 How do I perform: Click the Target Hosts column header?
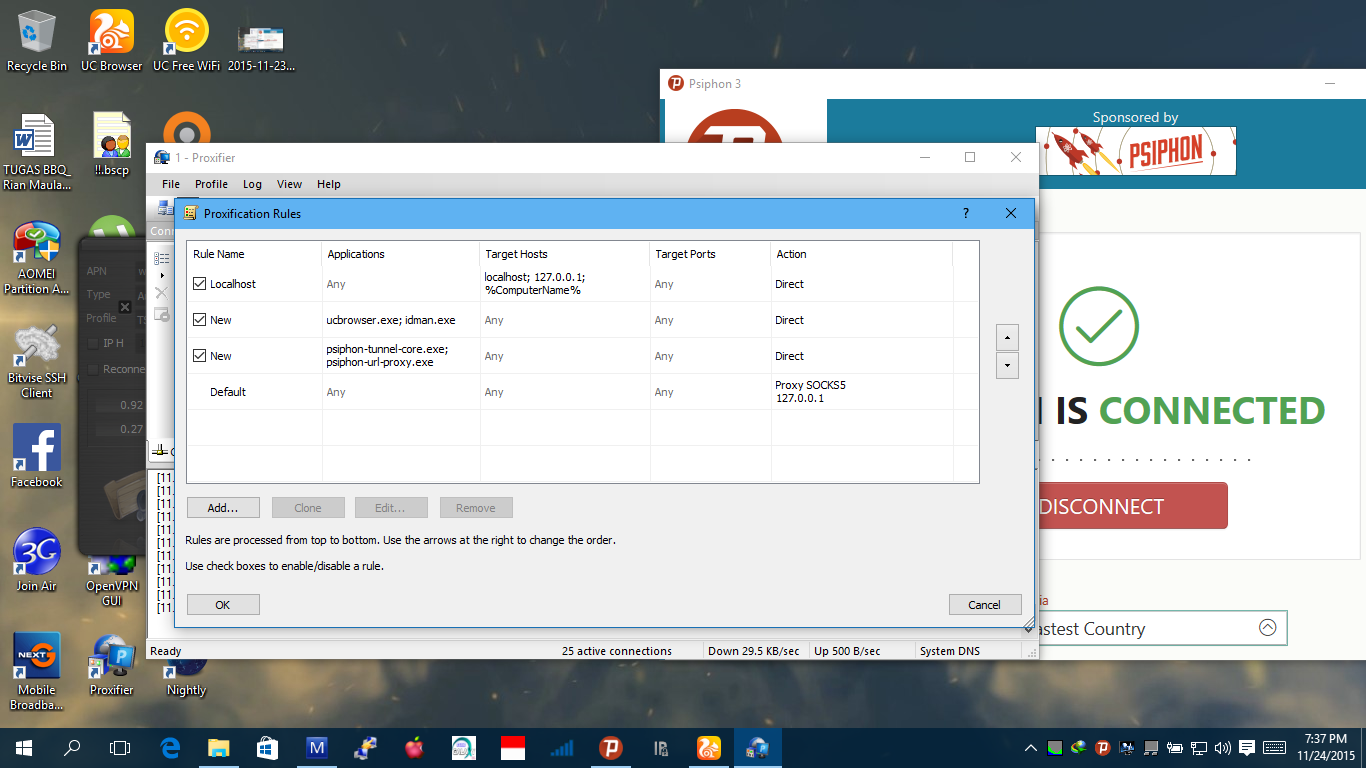(565, 254)
